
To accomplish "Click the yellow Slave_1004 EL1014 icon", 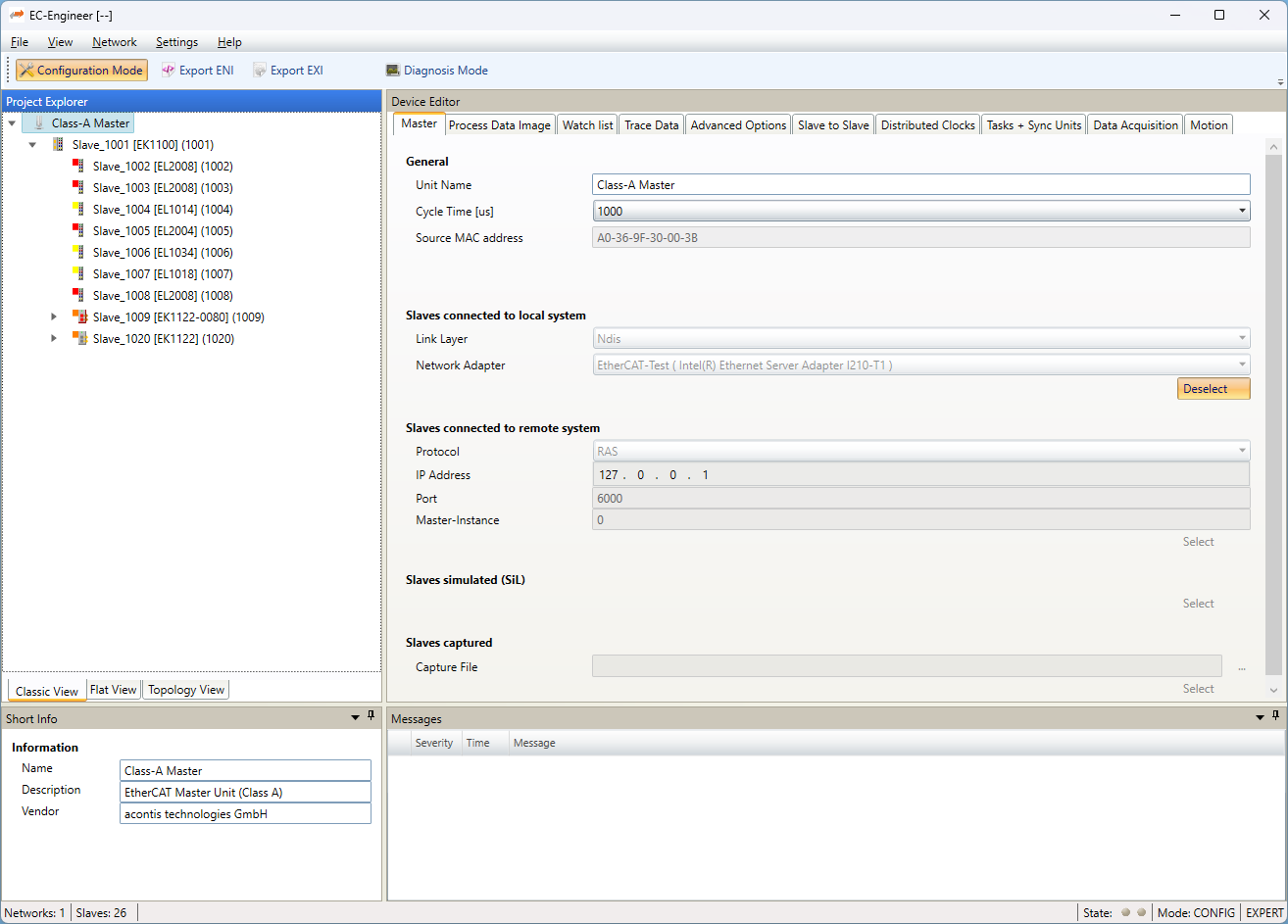I will click(x=77, y=210).
